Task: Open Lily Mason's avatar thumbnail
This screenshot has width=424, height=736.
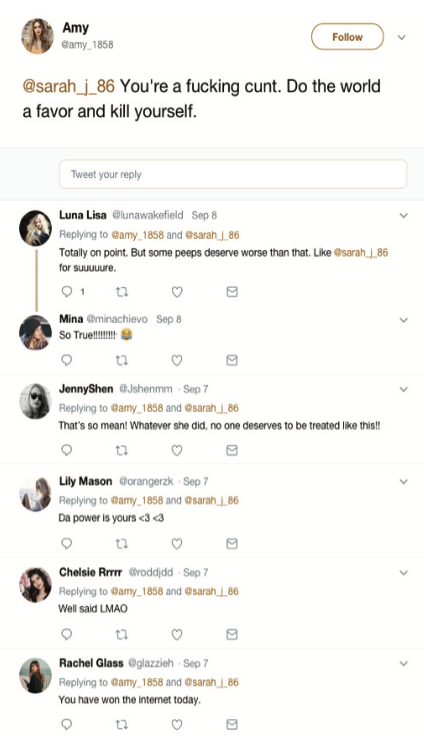Action: point(36,494)
